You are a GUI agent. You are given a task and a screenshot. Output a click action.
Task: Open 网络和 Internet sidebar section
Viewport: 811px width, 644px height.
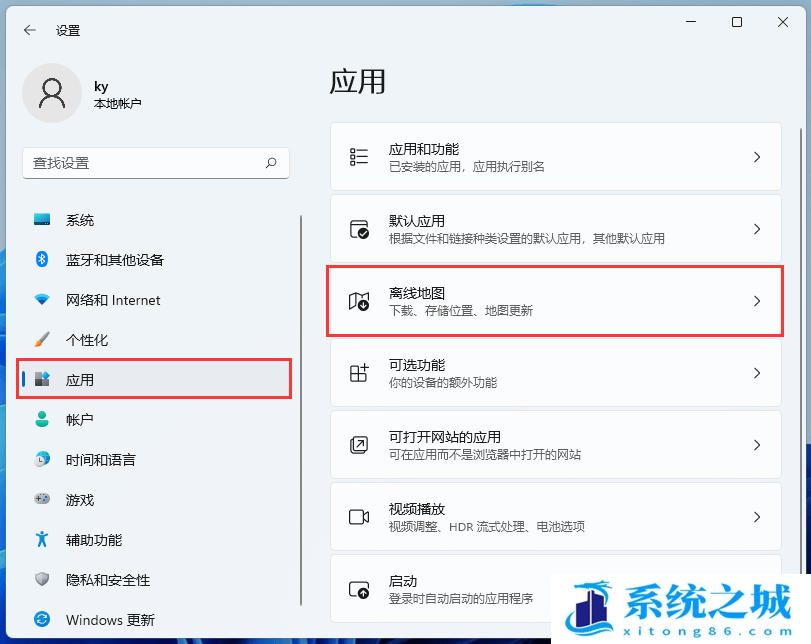pos(112,300)
